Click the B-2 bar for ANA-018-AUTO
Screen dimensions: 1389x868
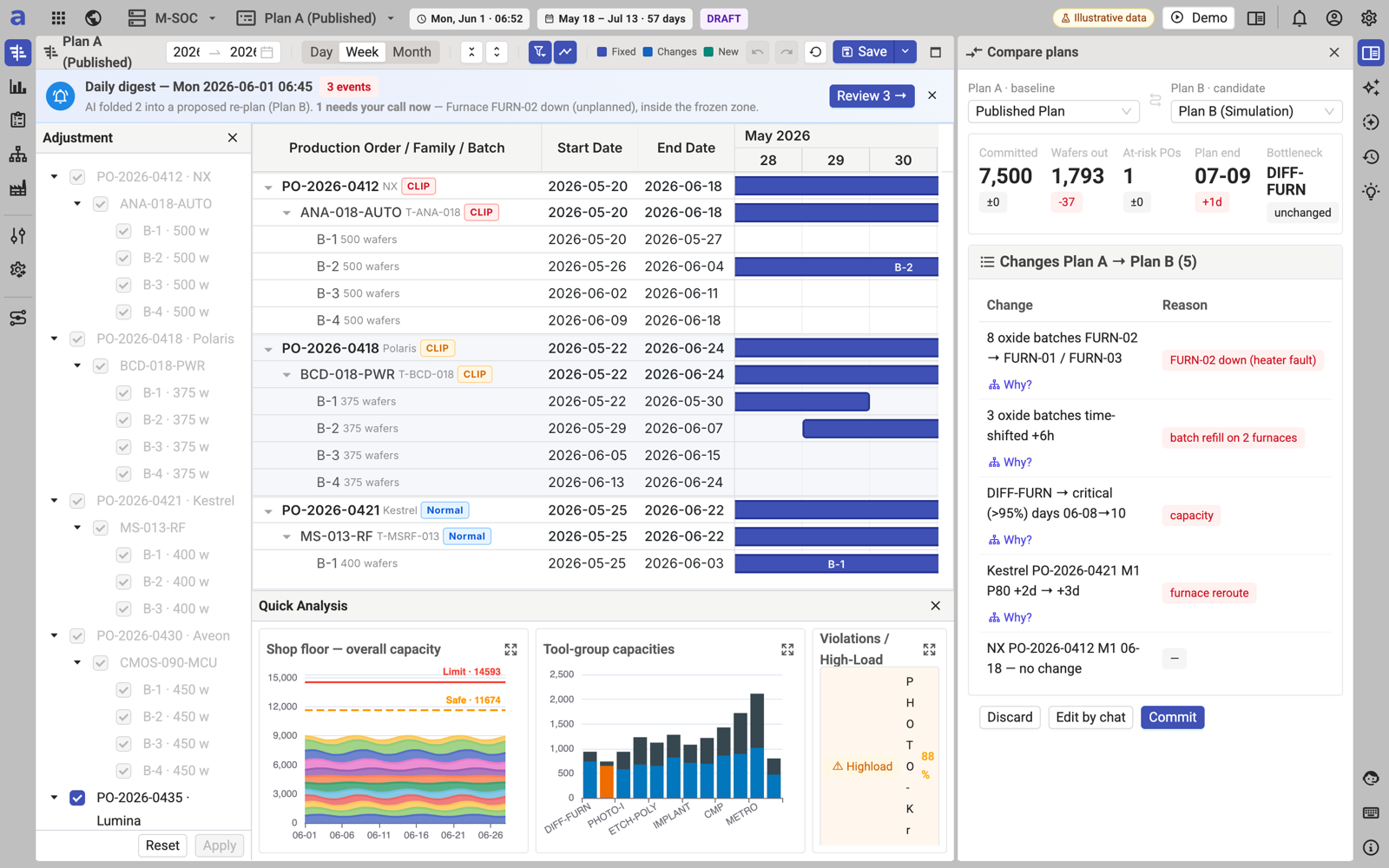(836, 266)
